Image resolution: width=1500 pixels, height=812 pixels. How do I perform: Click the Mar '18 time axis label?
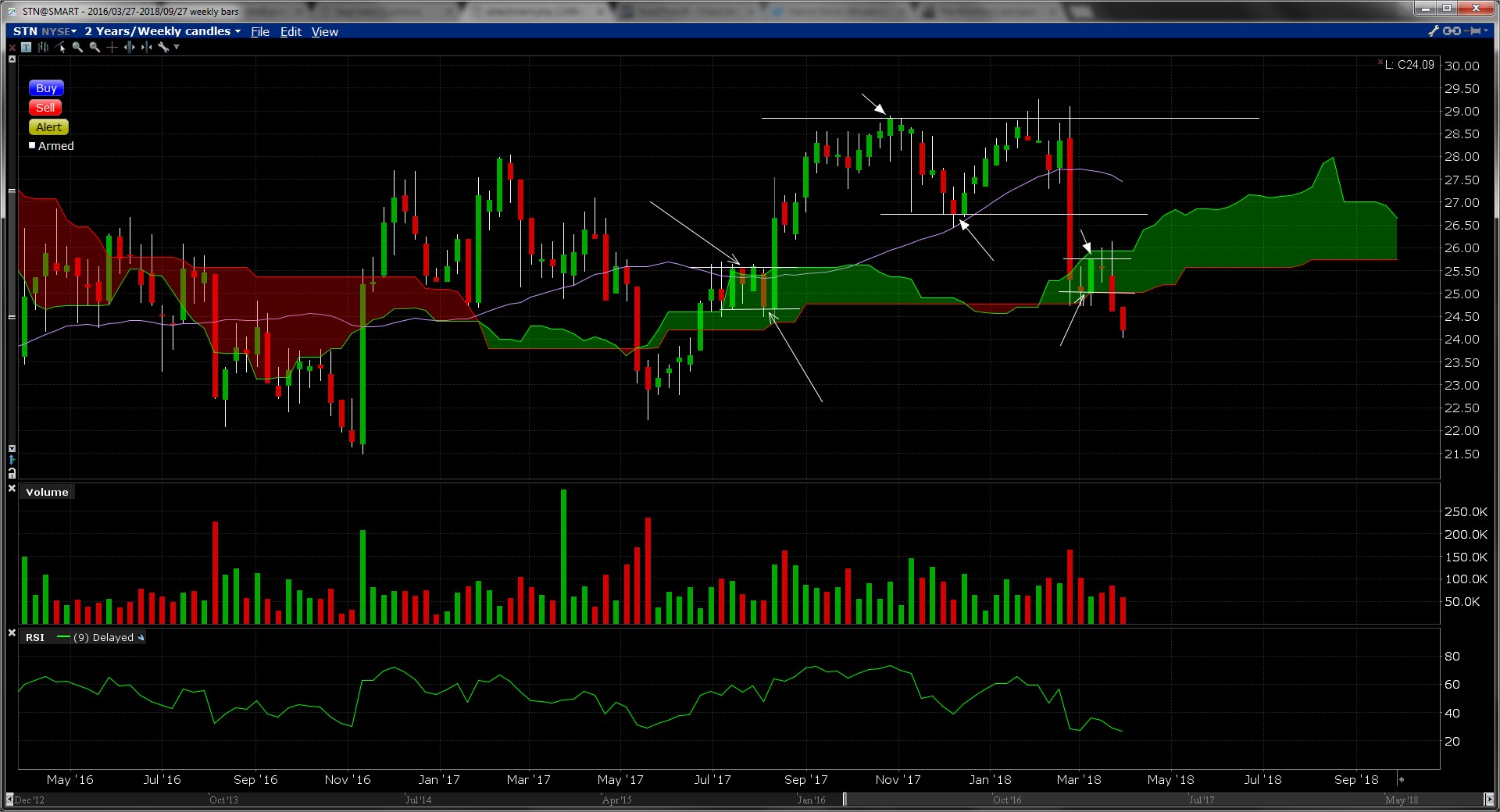pyautogui.click(x=1079, y=779)
